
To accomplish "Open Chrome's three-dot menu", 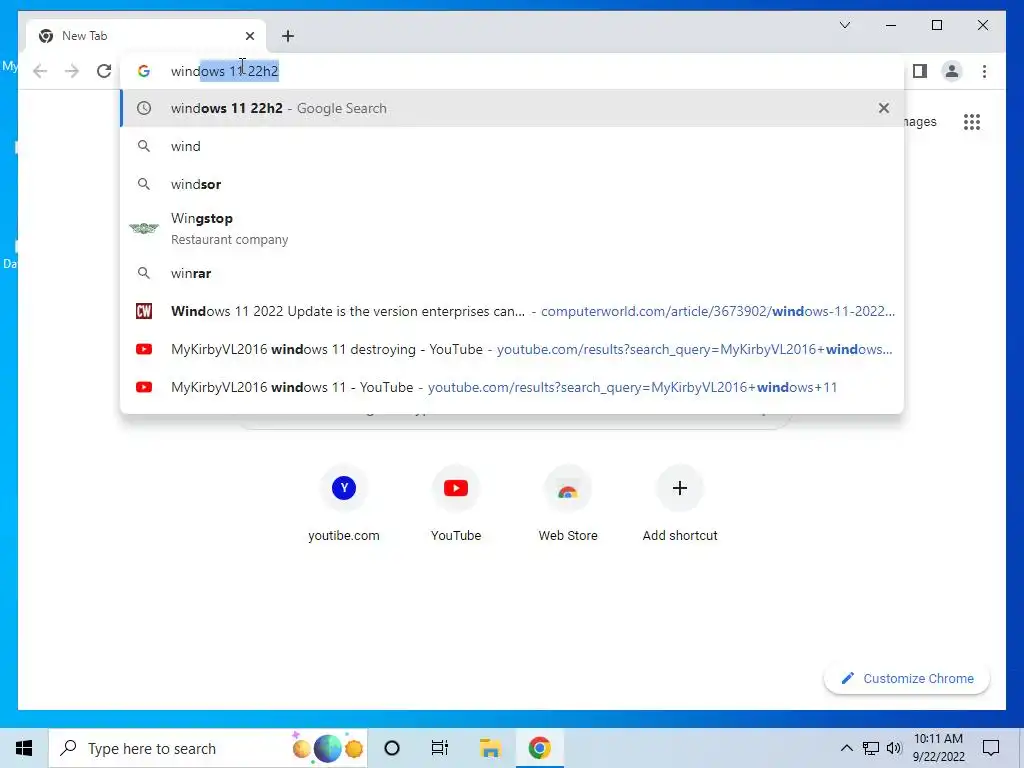I will pos(984,71).
